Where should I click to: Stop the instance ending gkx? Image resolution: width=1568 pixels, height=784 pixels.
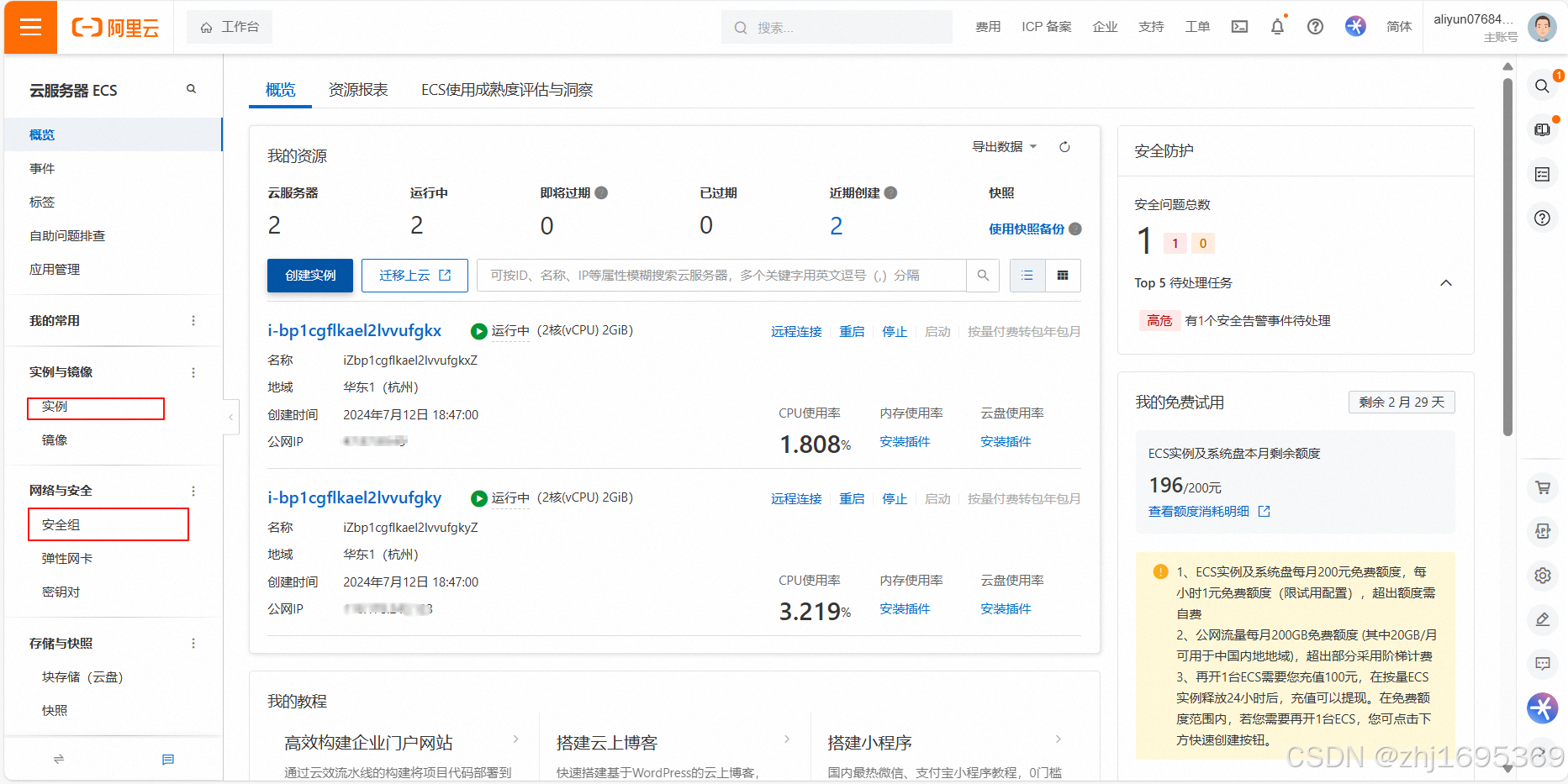click(895, 331)
